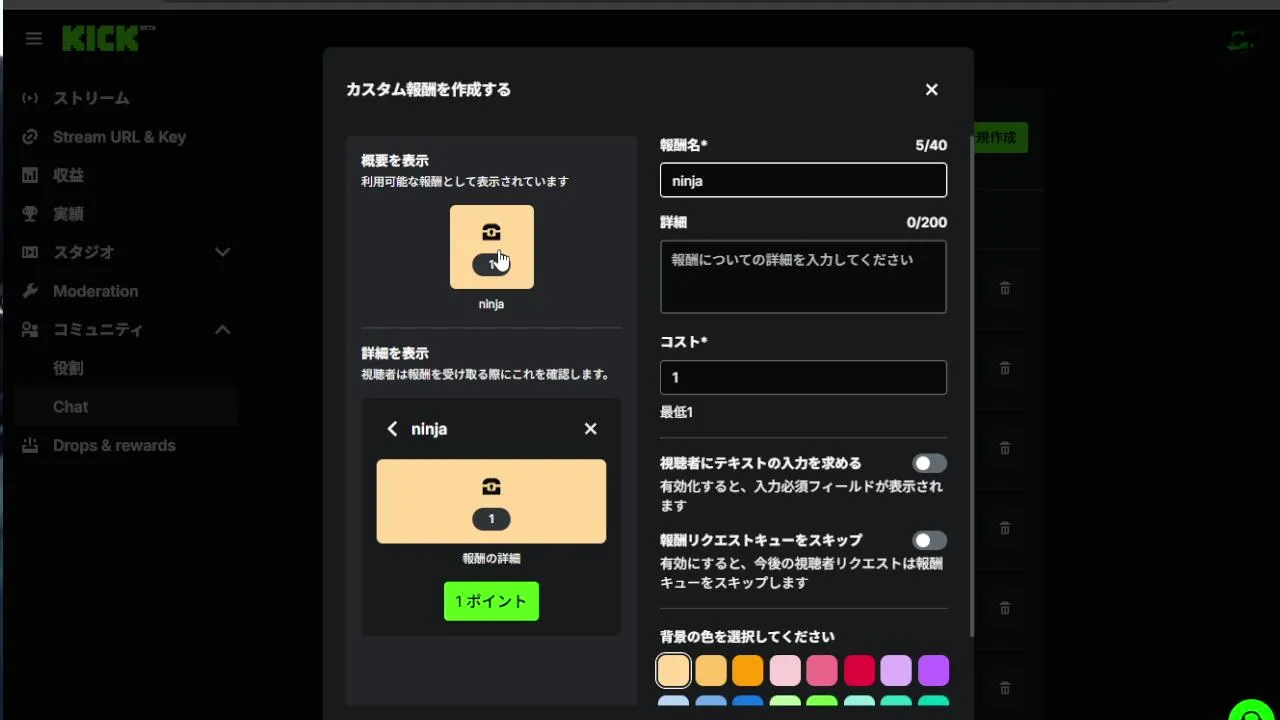1280x720 pixels.
Task: Click the Stream URL & Key link icon
Action: click(30, 137)
